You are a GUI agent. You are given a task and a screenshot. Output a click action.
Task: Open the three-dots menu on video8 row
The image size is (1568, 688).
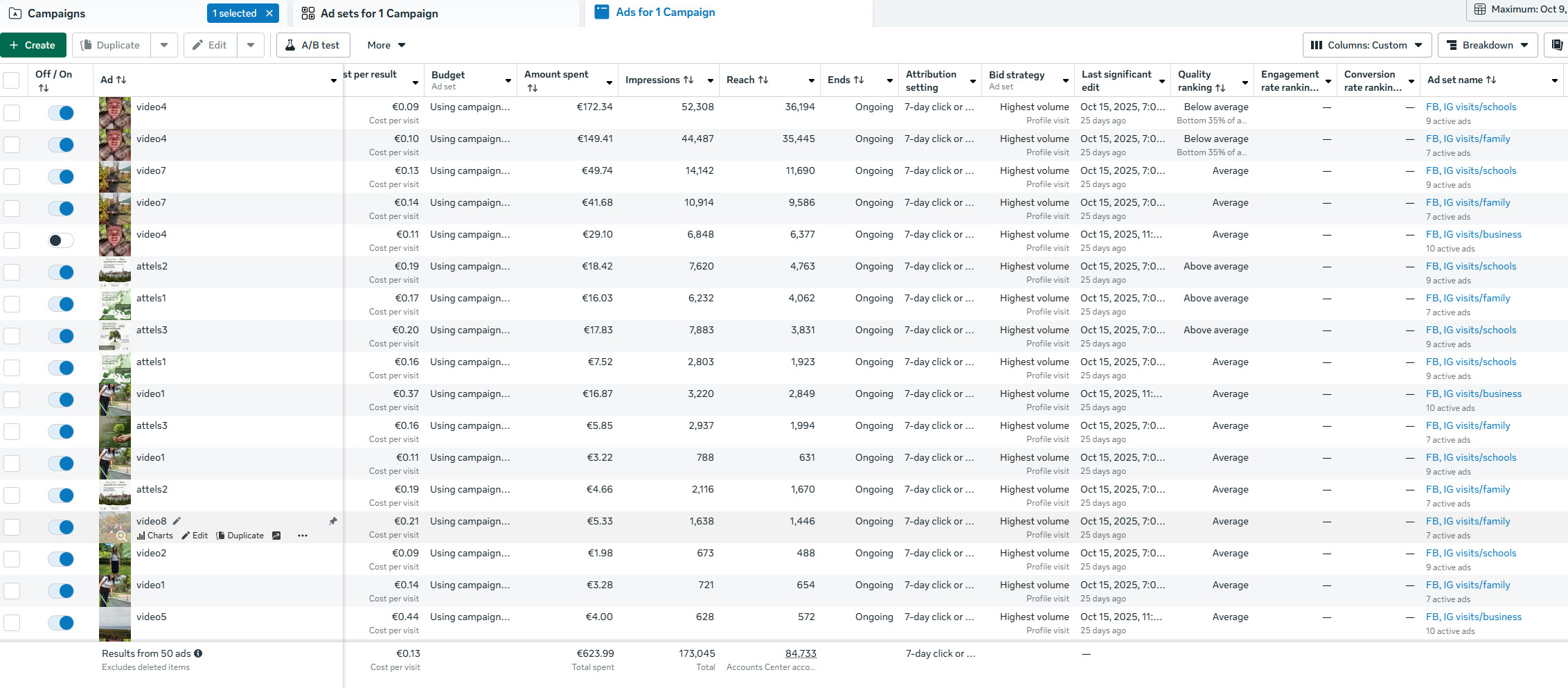[303, 536]
